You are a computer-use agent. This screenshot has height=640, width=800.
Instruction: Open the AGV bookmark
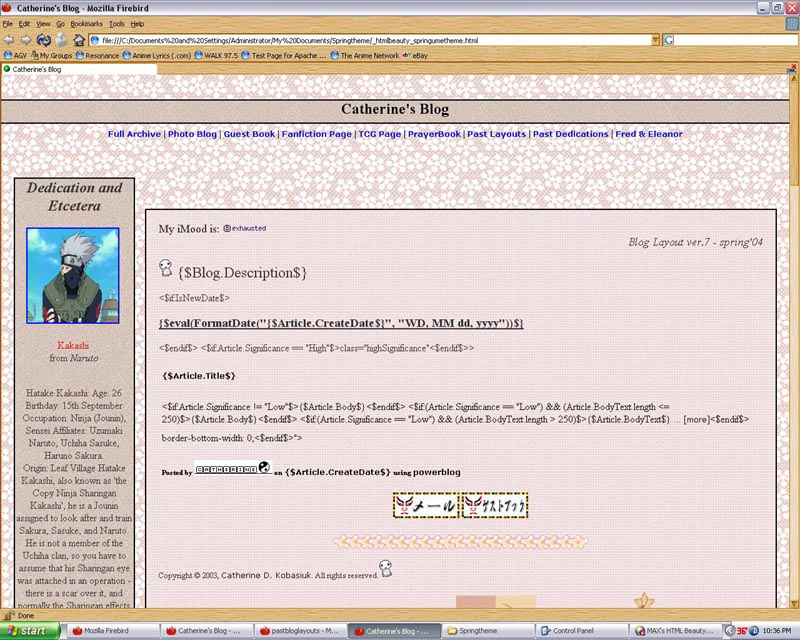tap(15, 56)
